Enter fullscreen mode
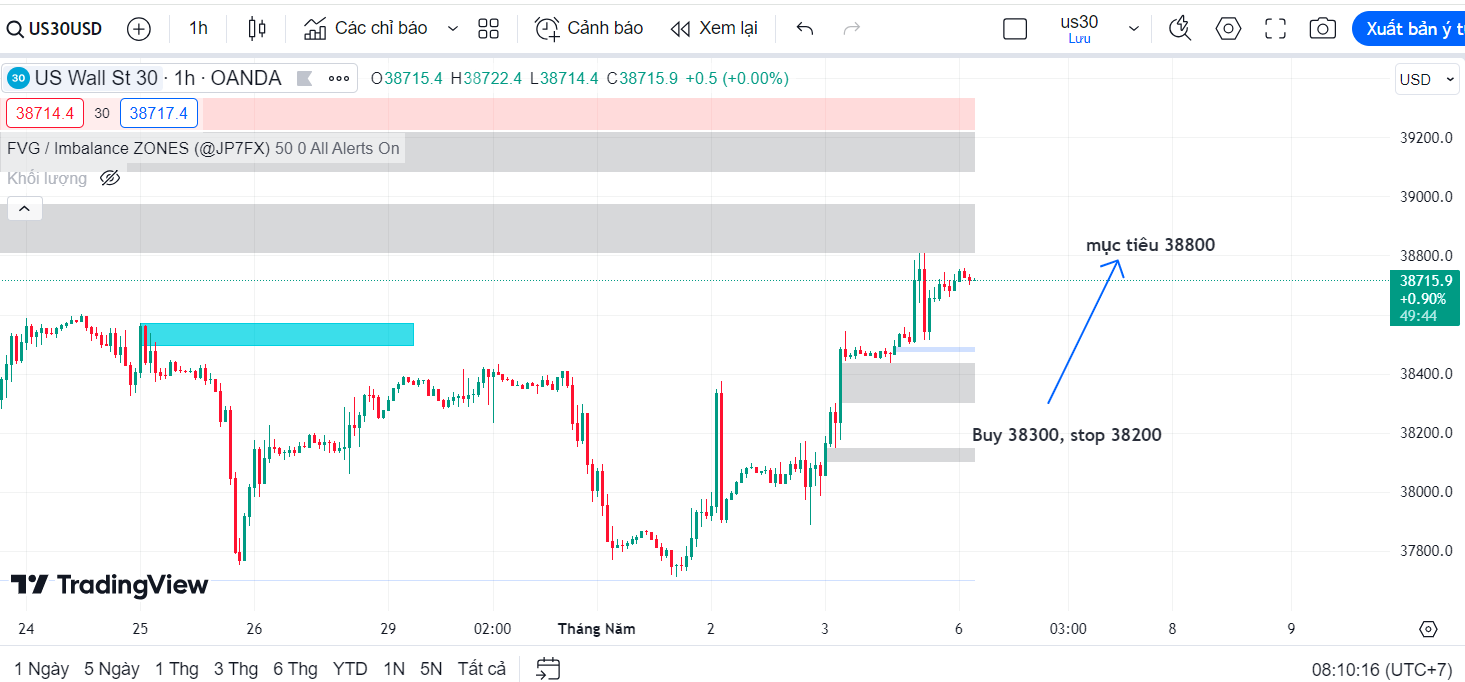1465x682 pixels. (1275, 29)
